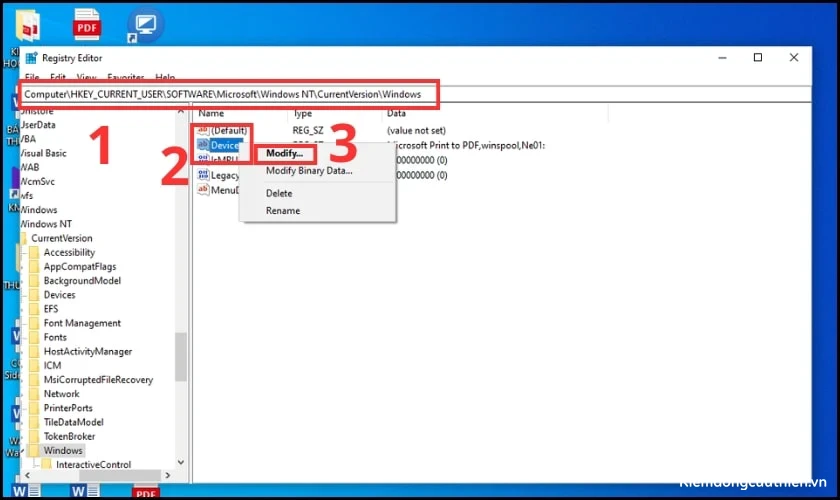Screen dimensions: 840x500
Task: Open the monitor shortcut desktop icon
Action: tap(145, 25)
